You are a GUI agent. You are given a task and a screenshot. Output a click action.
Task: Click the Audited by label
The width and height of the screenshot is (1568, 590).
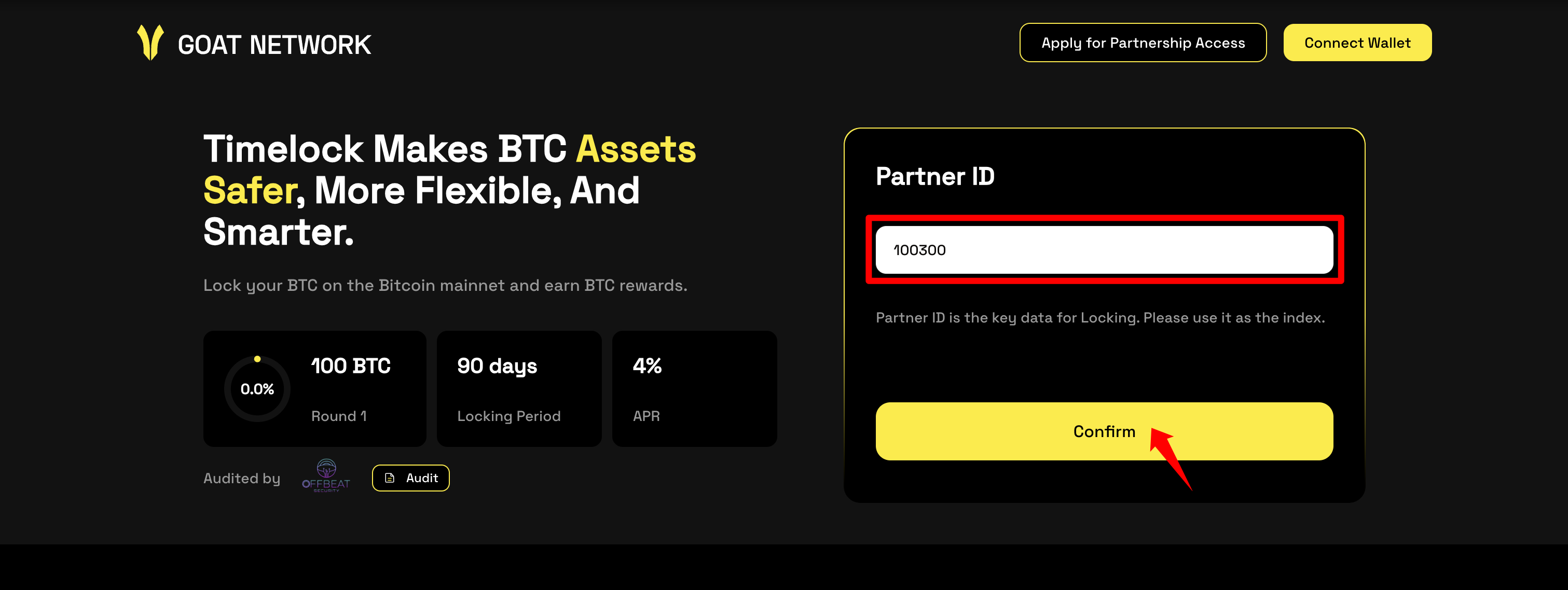(242, 479)
